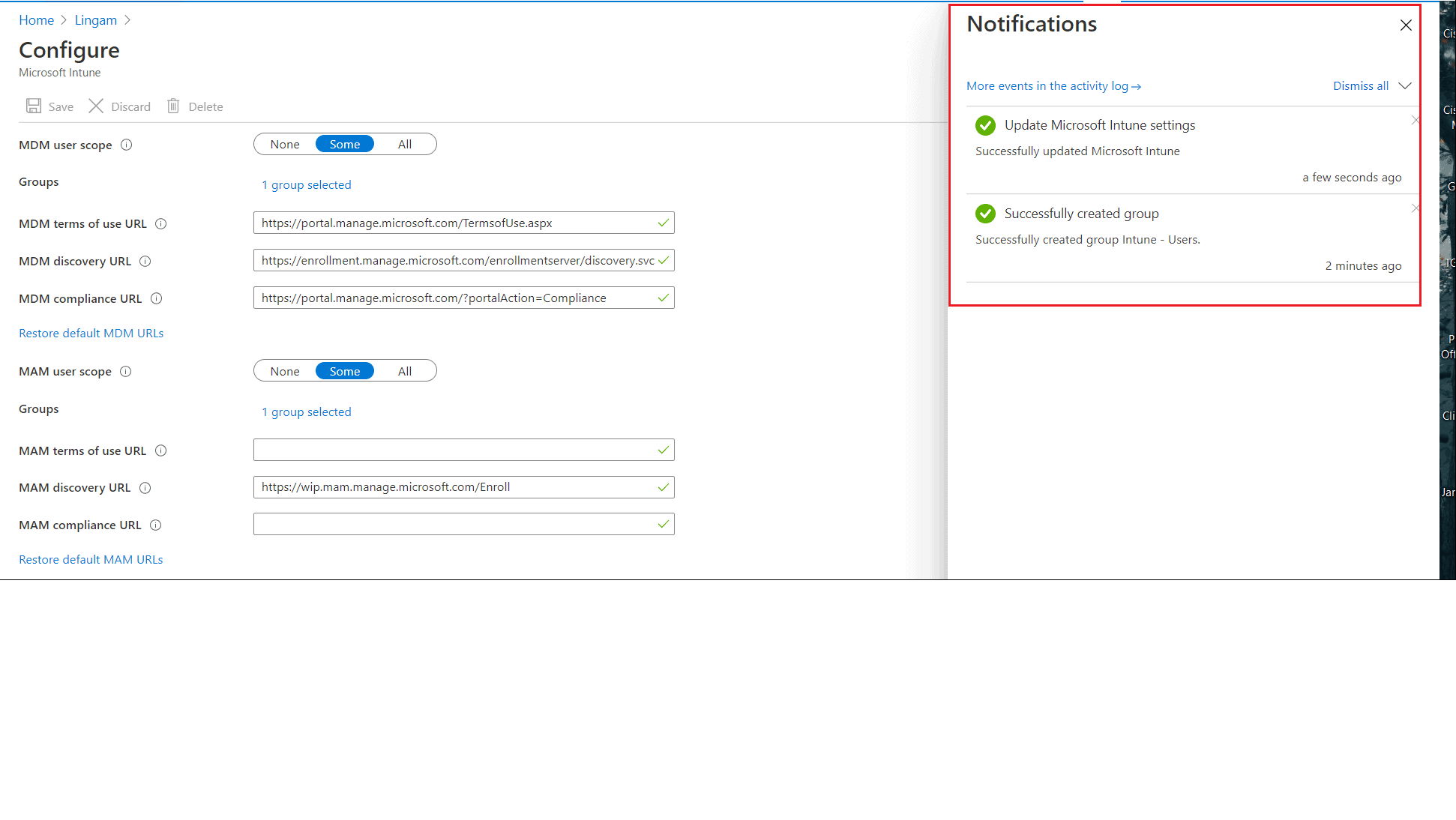Click 'Successfully created group Intune - Users.' text
1456x820 pixels.
(1088, 240)
